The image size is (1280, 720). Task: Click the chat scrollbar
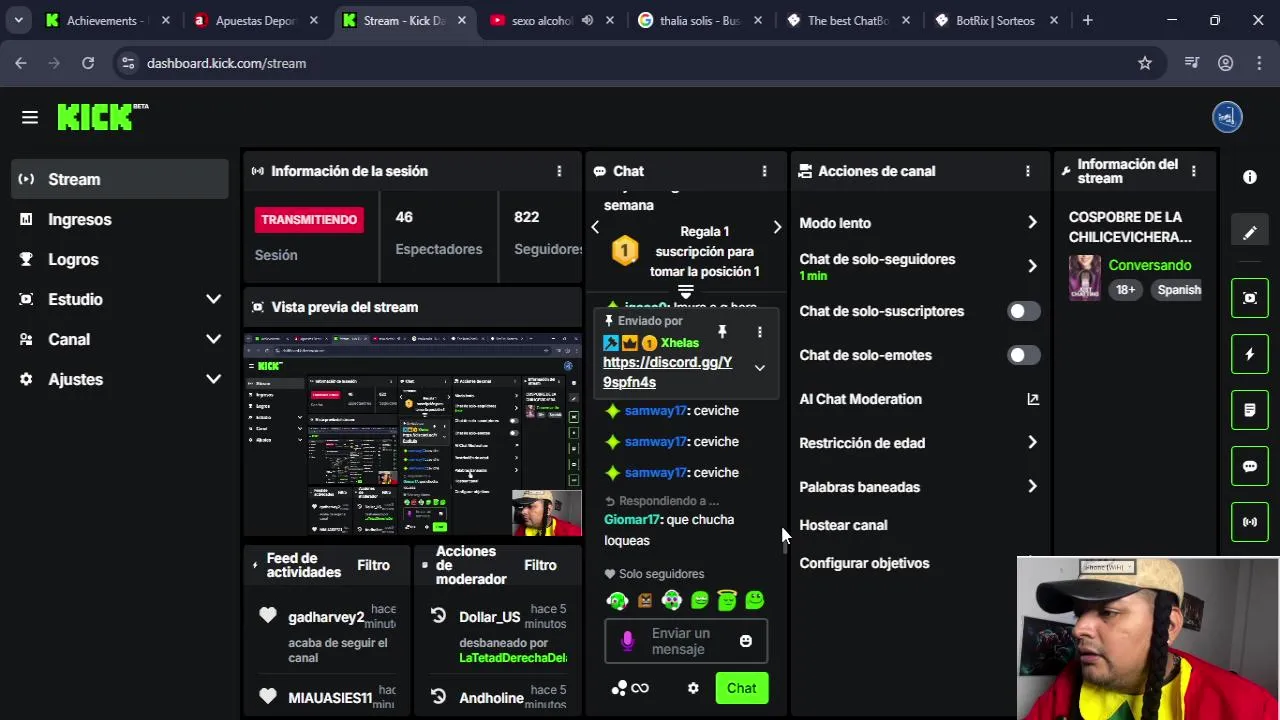tap(785, 541)
